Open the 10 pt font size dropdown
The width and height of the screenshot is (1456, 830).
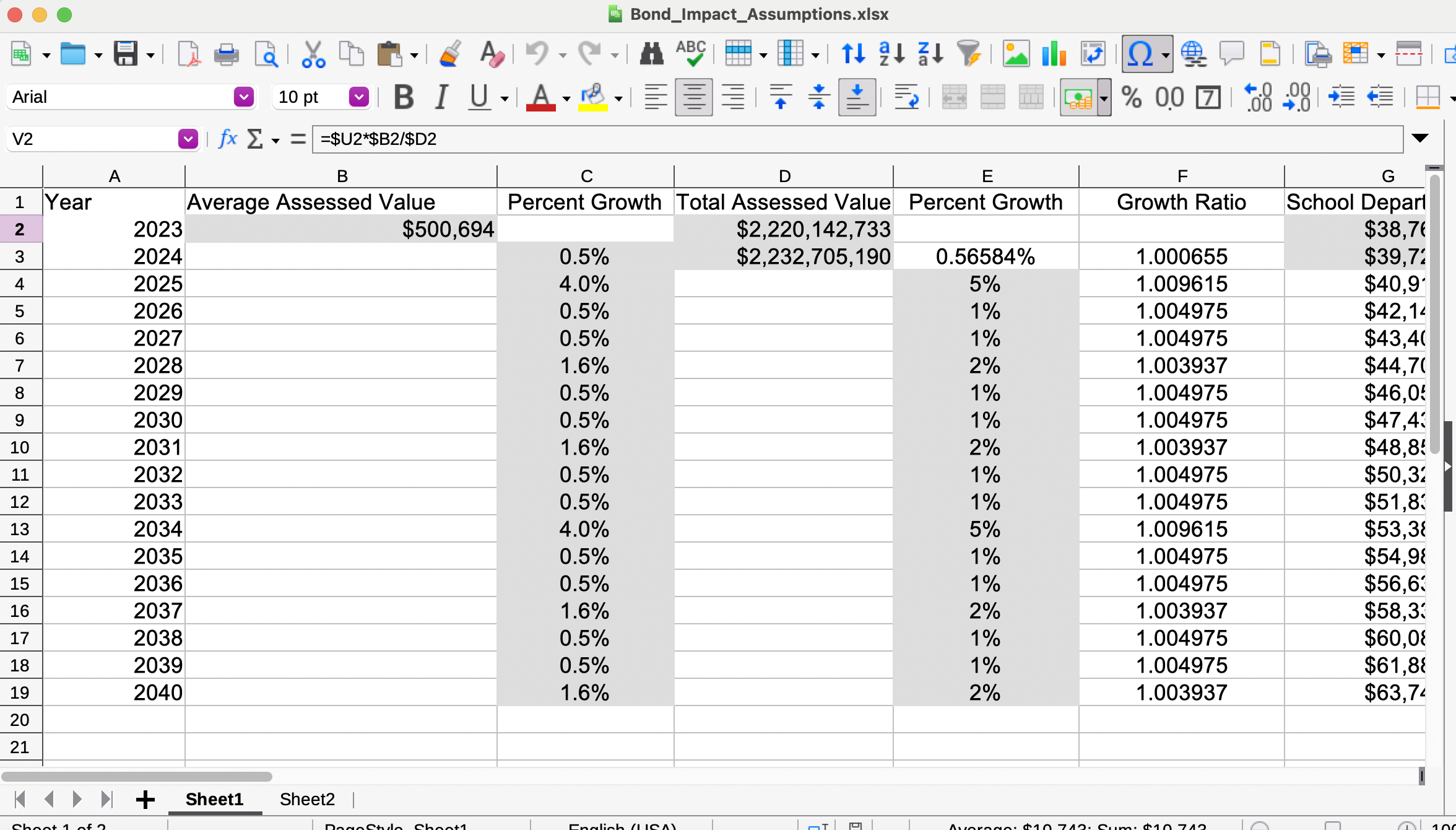359,97
